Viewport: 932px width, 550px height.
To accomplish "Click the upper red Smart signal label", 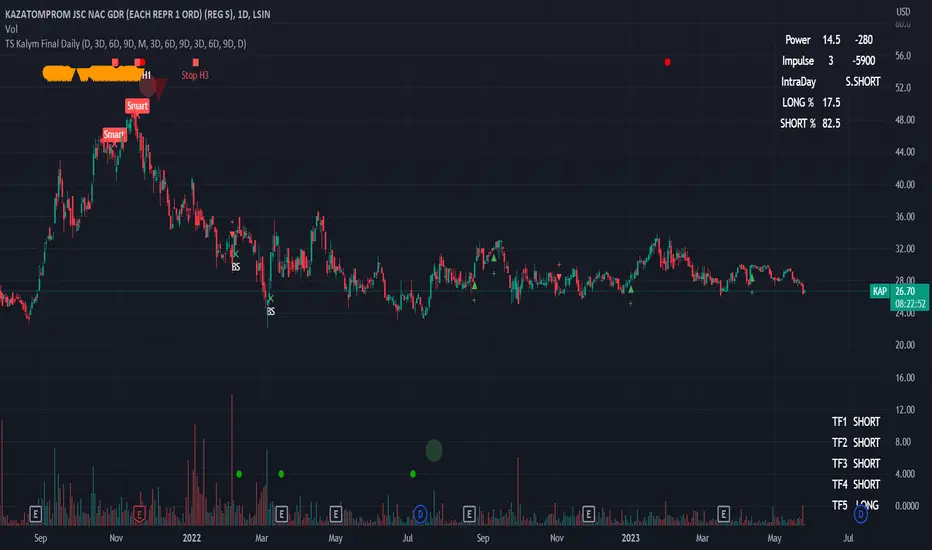I will coord(137,106).
